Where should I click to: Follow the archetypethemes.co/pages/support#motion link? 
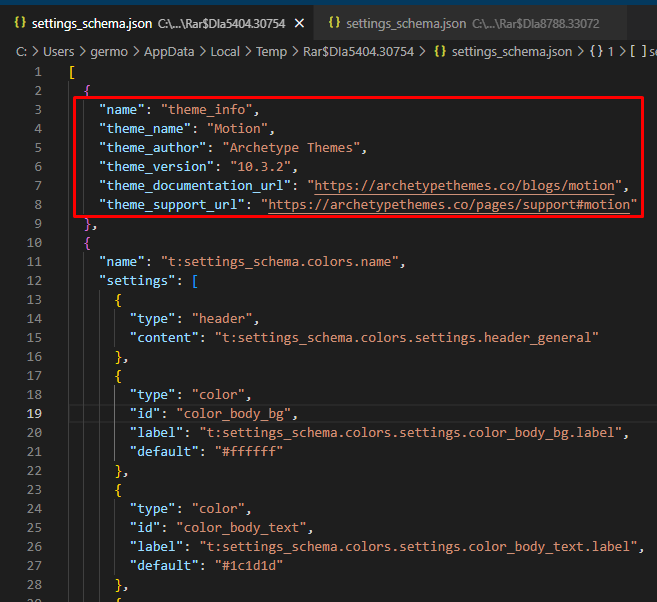[449, 204]
